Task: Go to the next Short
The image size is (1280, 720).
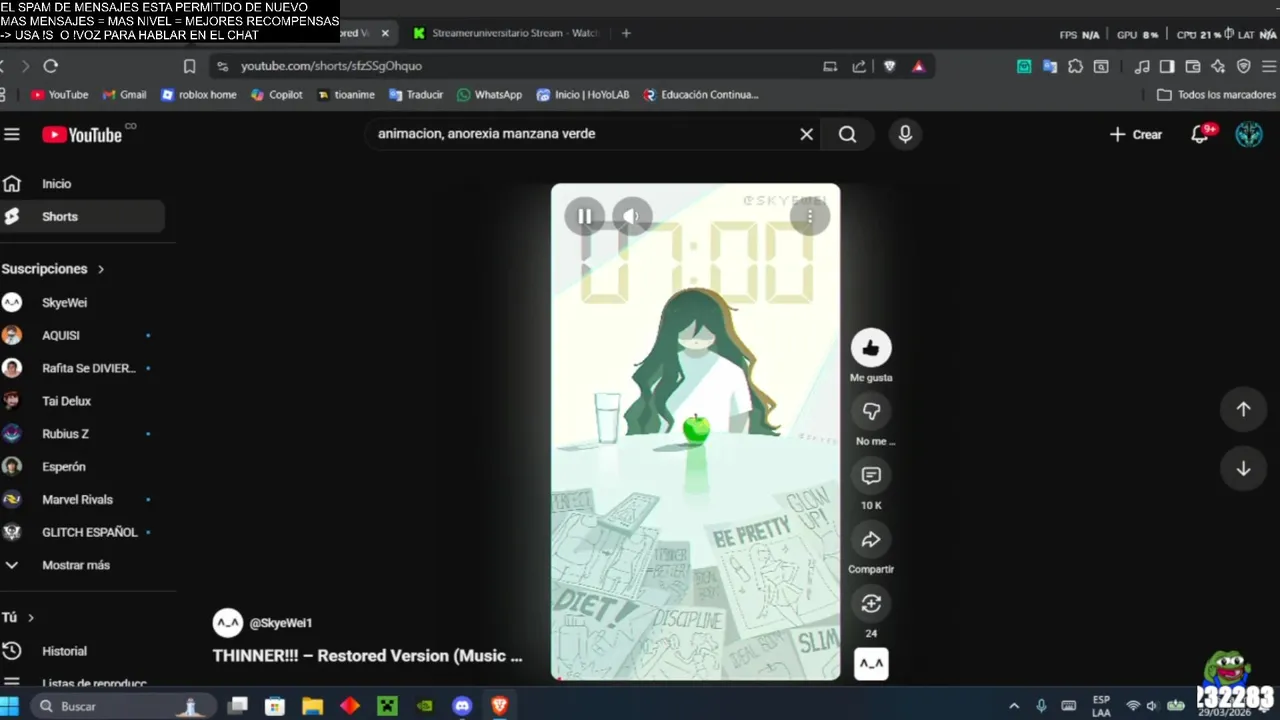Action: (x=1243, y=469)
